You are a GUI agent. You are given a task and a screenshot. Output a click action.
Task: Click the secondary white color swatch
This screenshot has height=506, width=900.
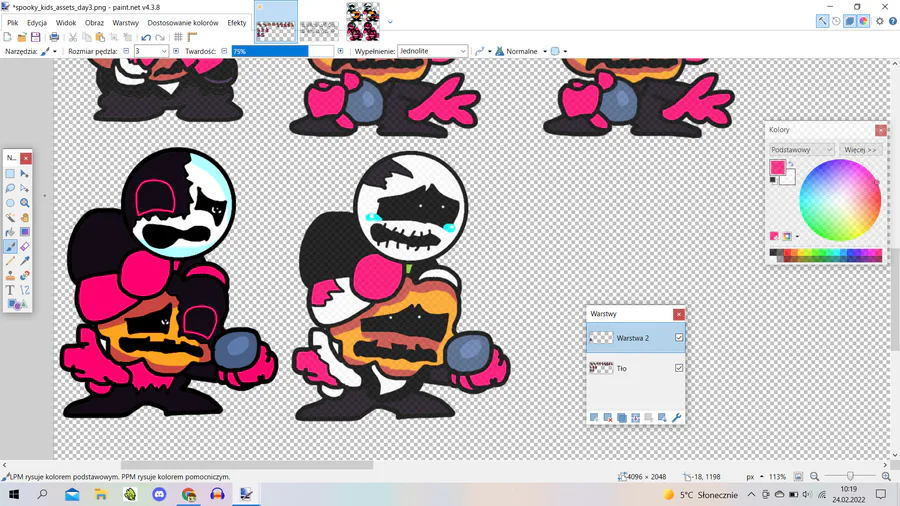[790, 179]
